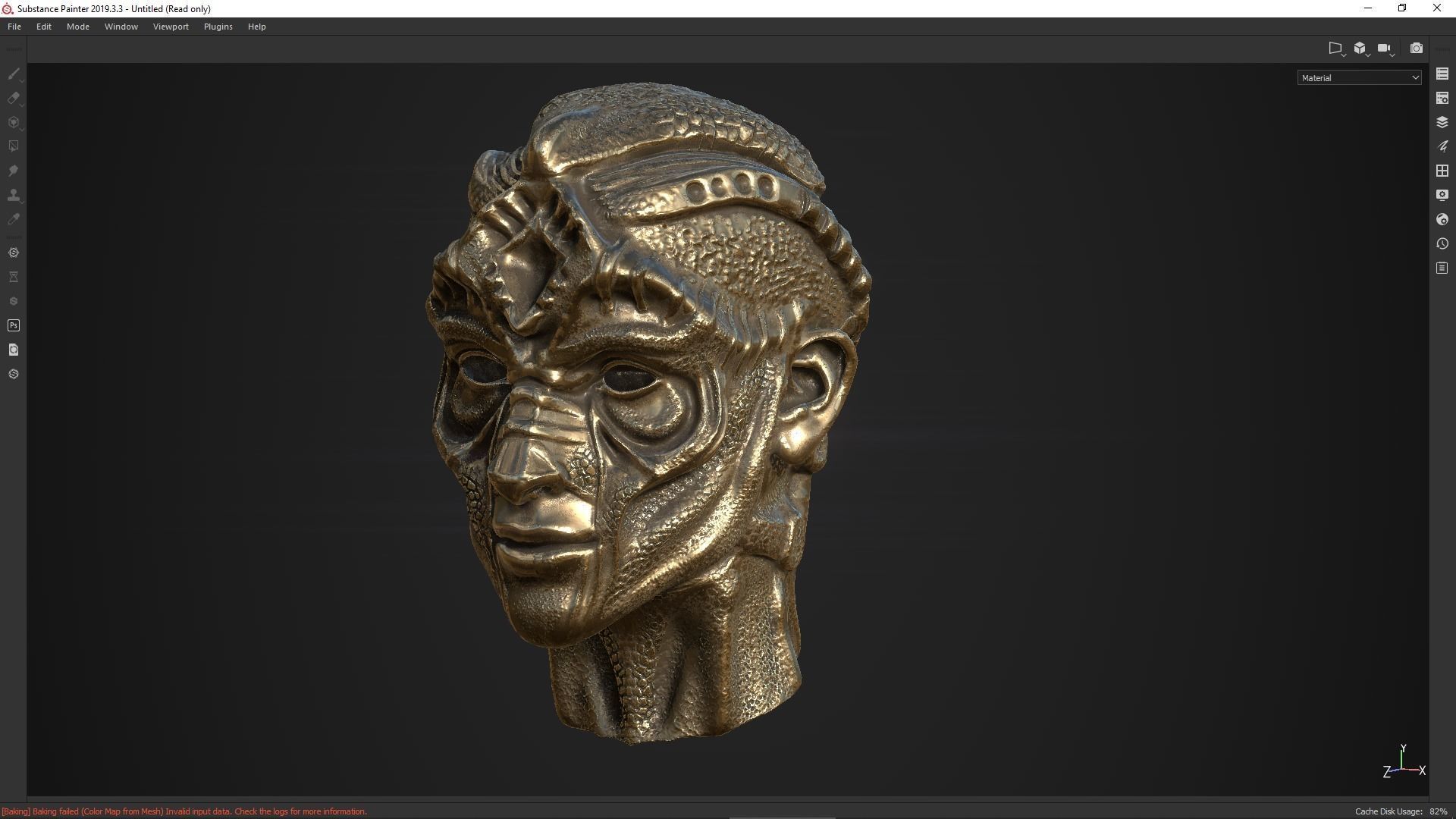Click the XYZ axis gizmo in viewport
Image resolution: width=1456 pixels, height=819 pixels.
(1404, 761)
